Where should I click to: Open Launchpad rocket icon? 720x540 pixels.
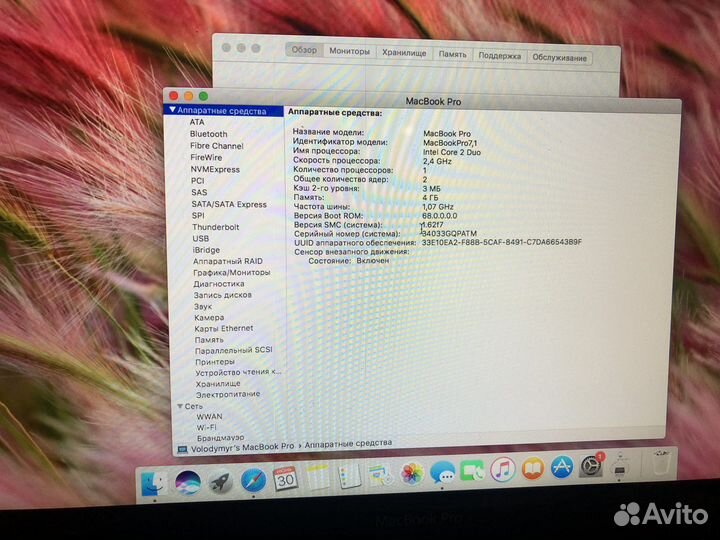click(x=220, y=483)
